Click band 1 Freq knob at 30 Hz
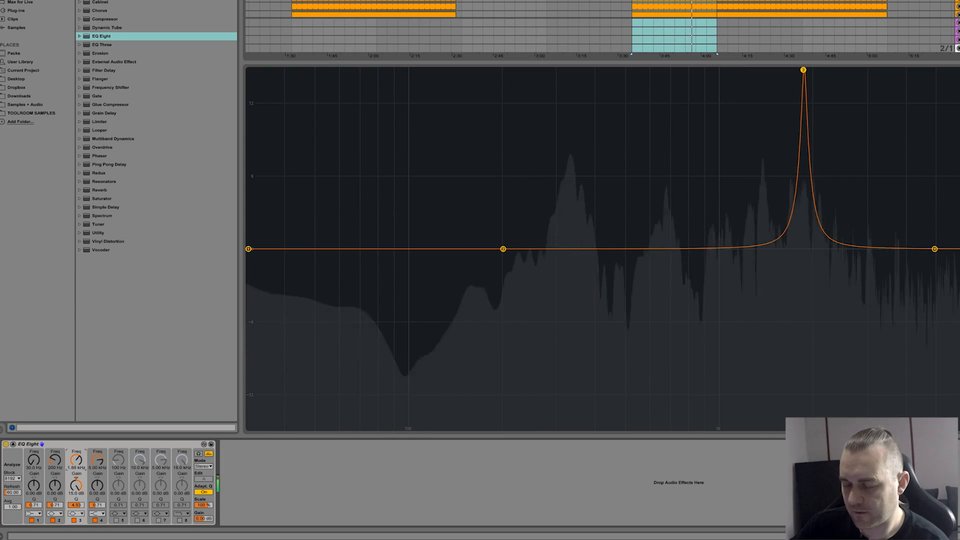The image size is (960, 540). coord(34,460)
